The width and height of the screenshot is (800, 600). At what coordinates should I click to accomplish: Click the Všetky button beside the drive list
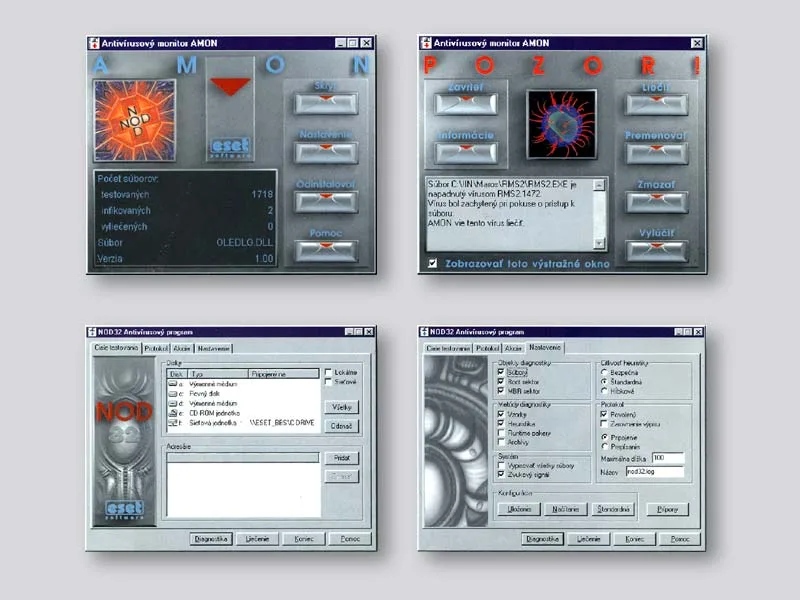342,407
